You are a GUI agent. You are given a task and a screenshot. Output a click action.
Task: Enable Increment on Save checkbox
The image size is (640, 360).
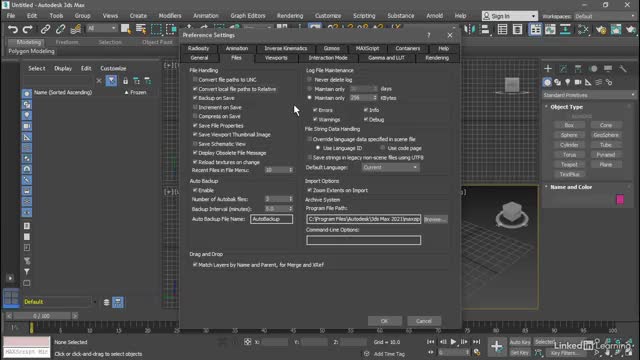click(195, 107)
